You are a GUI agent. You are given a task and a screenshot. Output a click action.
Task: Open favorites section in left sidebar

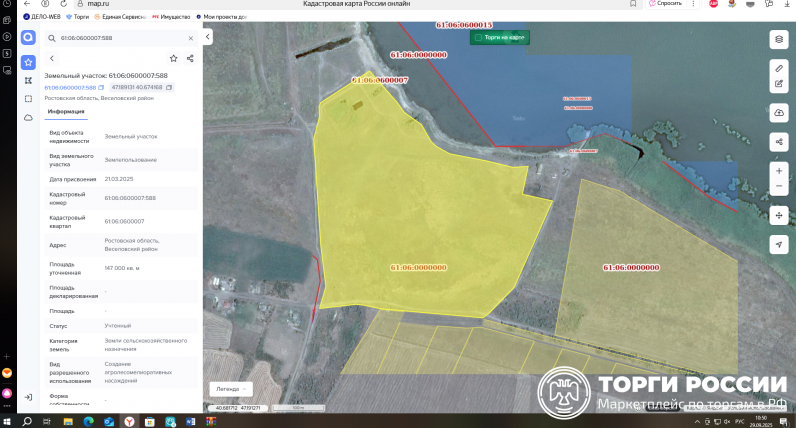tap(28, 62)
